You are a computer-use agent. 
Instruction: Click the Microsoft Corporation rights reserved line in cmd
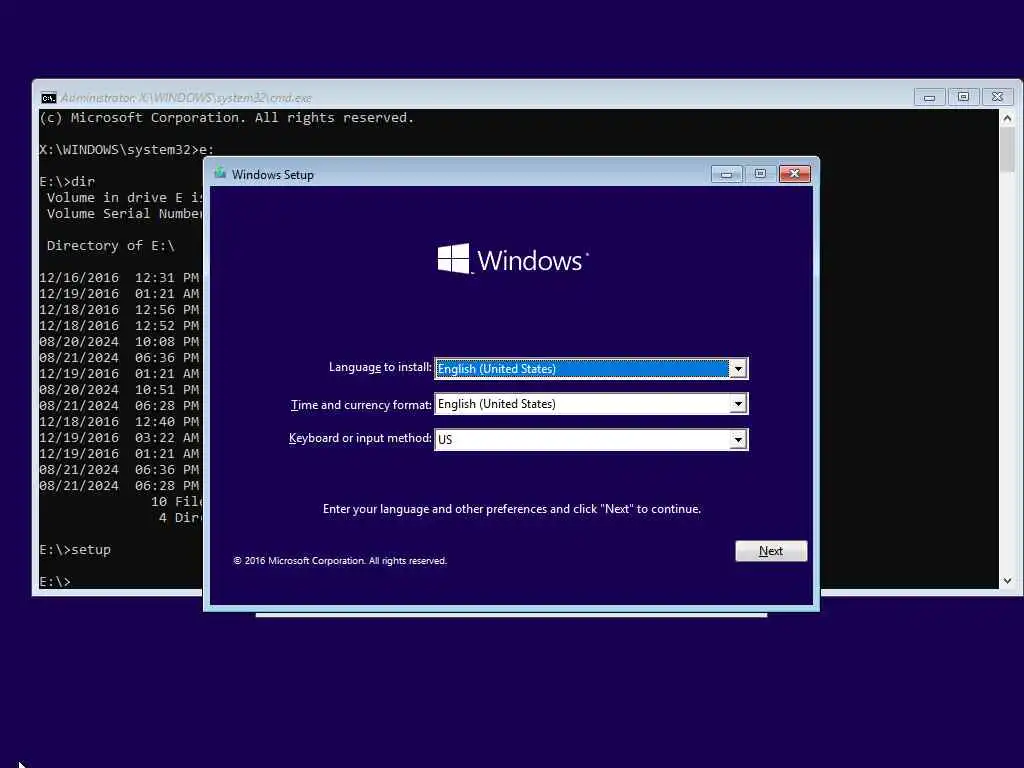point(227,118)
